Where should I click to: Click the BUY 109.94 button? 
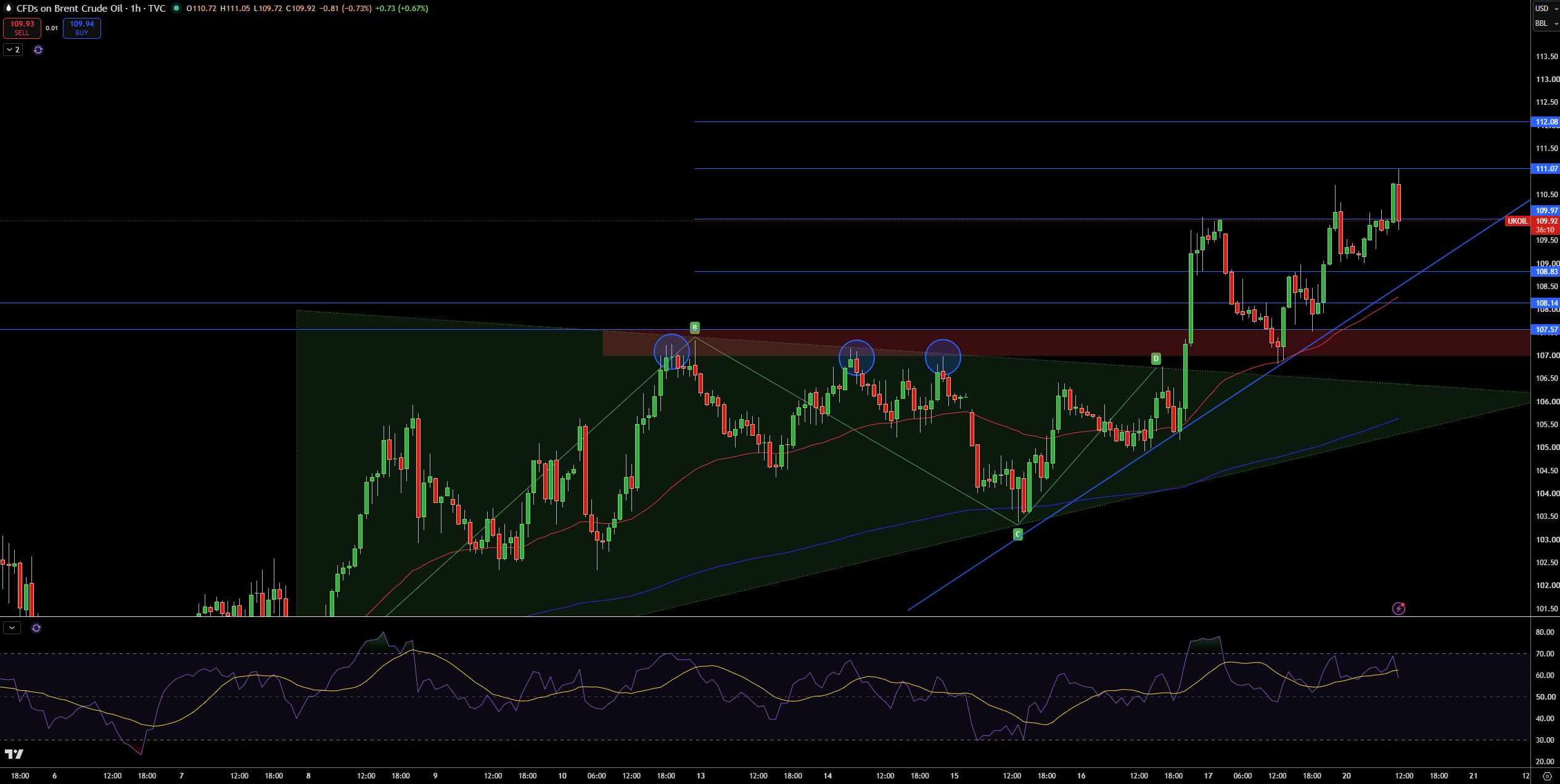click(82, 28)
